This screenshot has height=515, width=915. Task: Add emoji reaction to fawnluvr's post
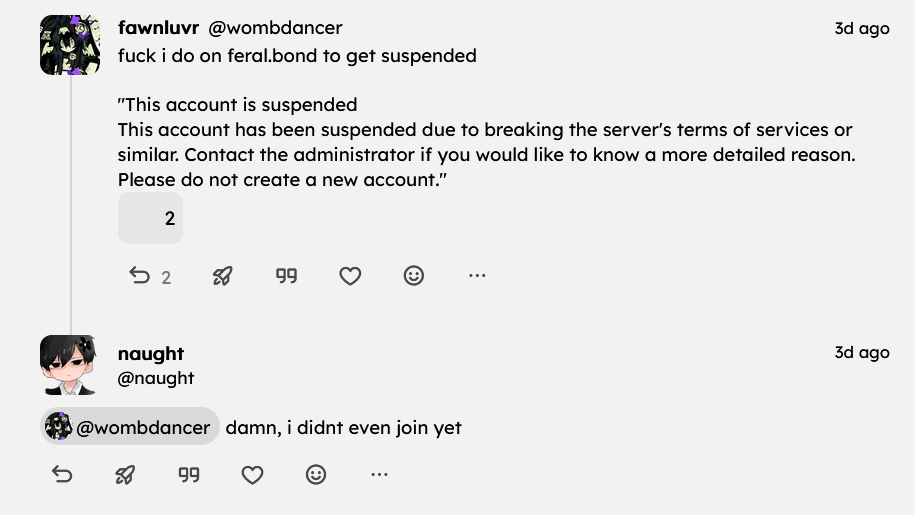pos(414,276)
